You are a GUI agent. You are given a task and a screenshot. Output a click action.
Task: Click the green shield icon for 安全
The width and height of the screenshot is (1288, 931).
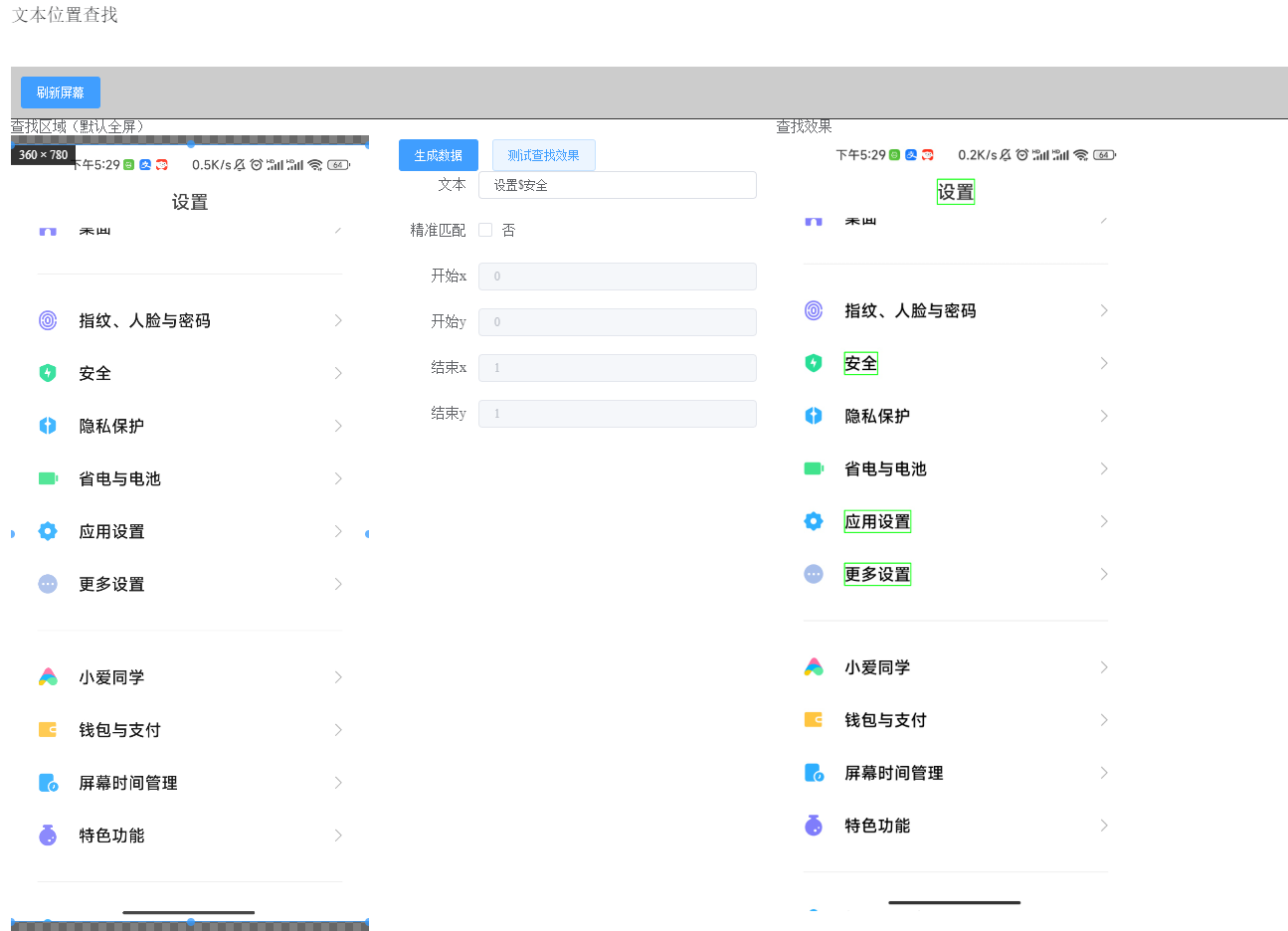pyautogui.click(x=48, y=373)
